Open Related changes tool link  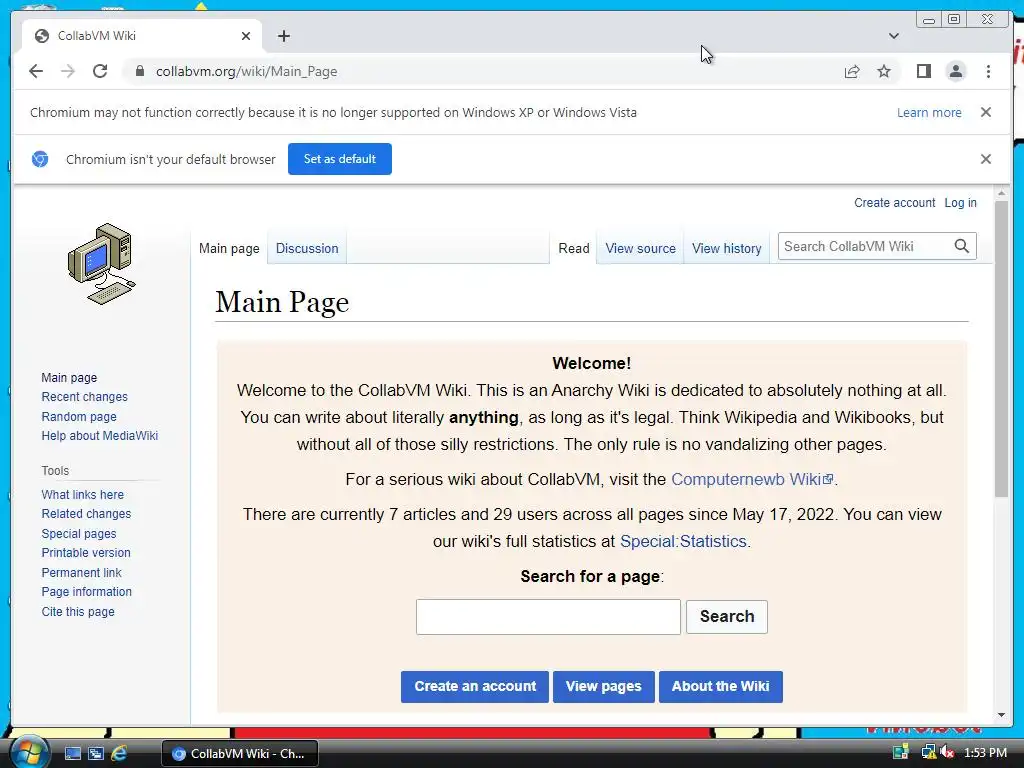tap(86, 513)
